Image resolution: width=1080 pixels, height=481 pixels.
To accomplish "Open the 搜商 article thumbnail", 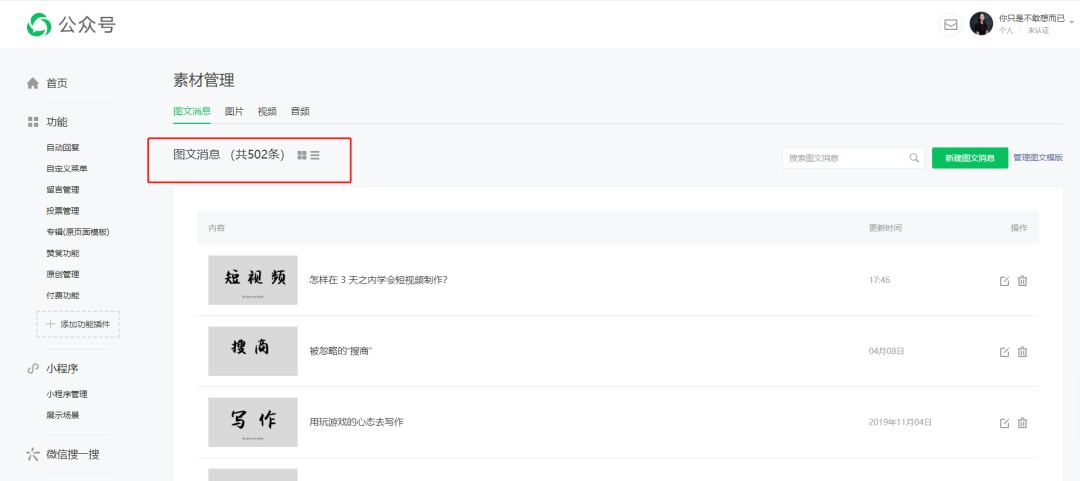I will point(253,351).
